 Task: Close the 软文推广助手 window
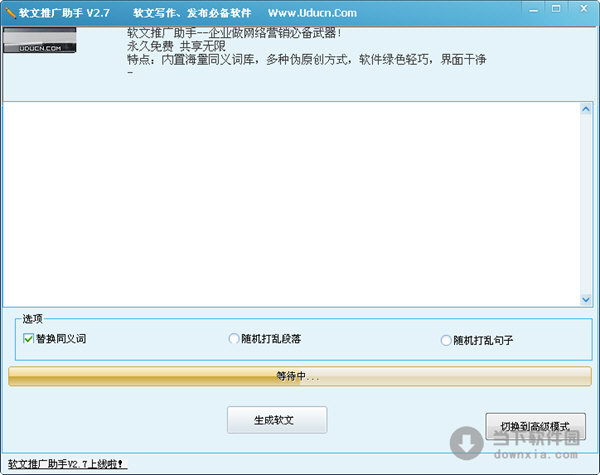(584, 9)
